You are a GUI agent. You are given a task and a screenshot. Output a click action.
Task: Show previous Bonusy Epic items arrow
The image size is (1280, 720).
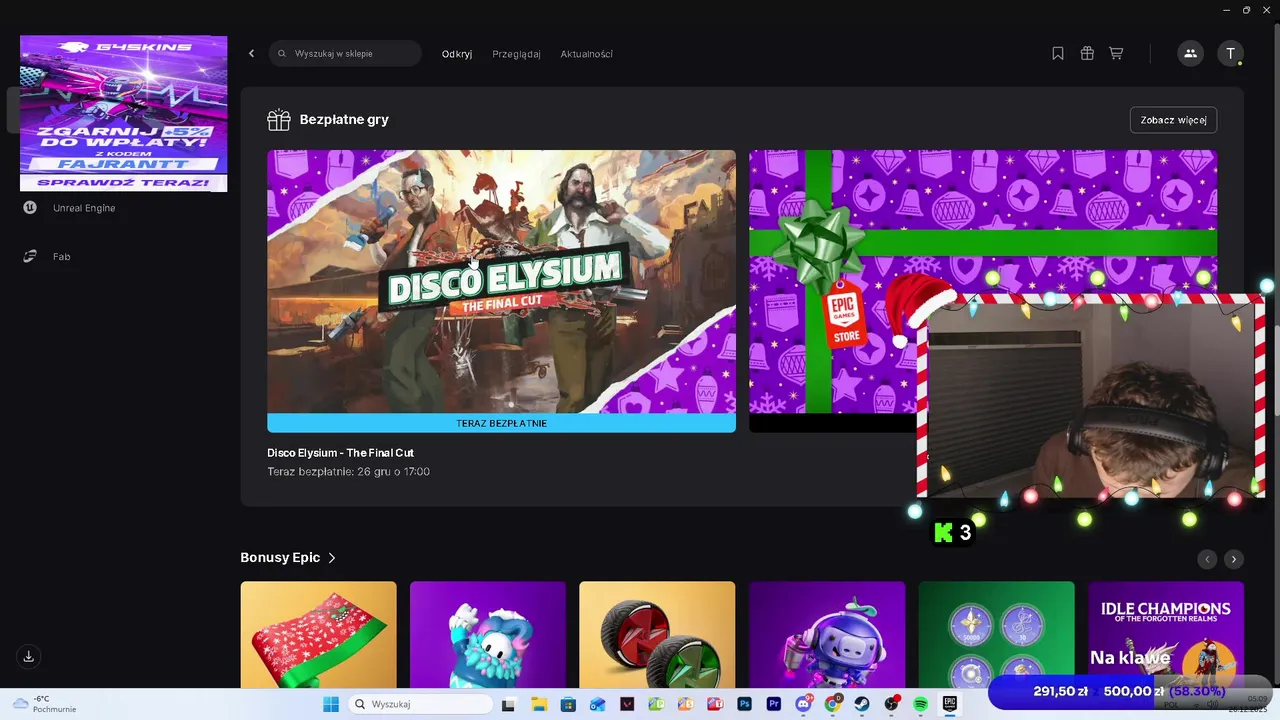pos(1207,559)
